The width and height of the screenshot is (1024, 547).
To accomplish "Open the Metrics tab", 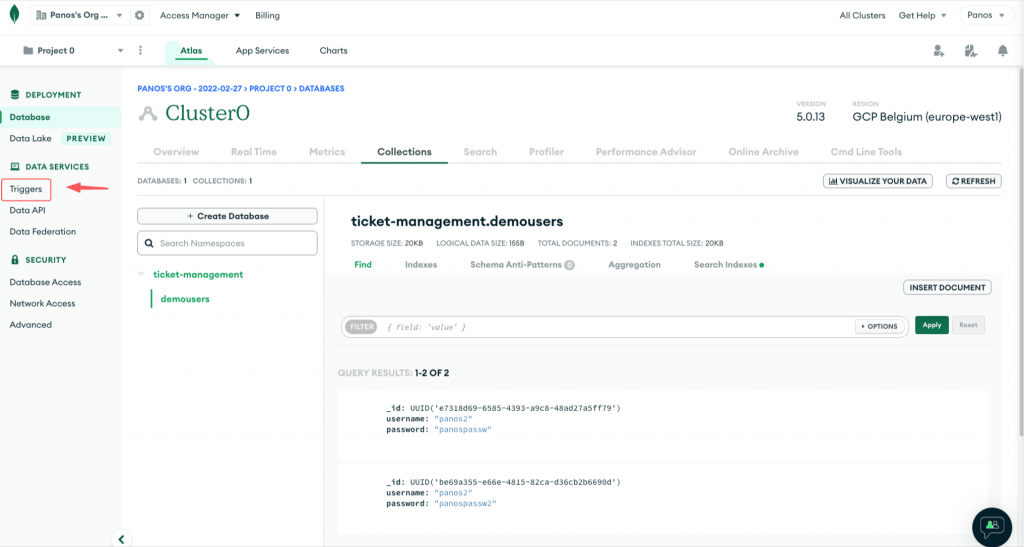I will click(x=327, y=151).
